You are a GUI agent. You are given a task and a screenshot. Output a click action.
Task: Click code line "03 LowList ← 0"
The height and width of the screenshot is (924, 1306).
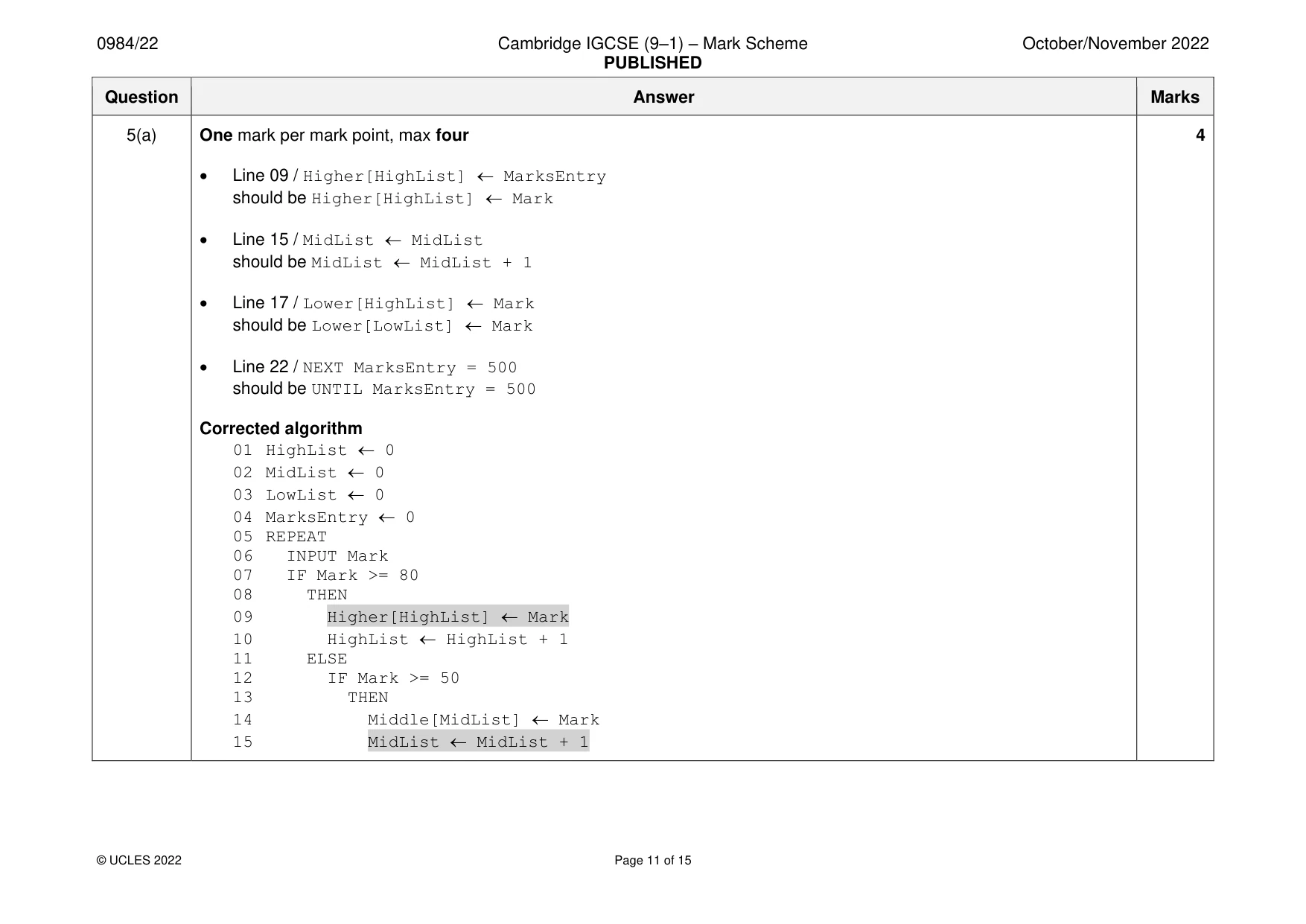pyautogui.click(x=309, y=495)
